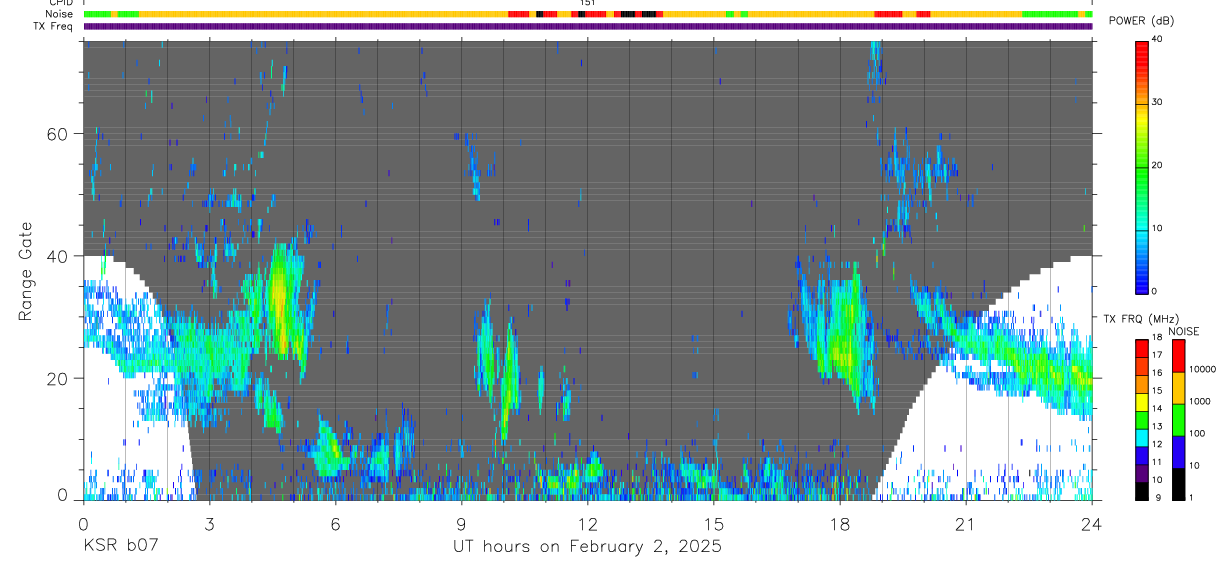Click the 18 tick on UT hours axis

pos(840,524)
